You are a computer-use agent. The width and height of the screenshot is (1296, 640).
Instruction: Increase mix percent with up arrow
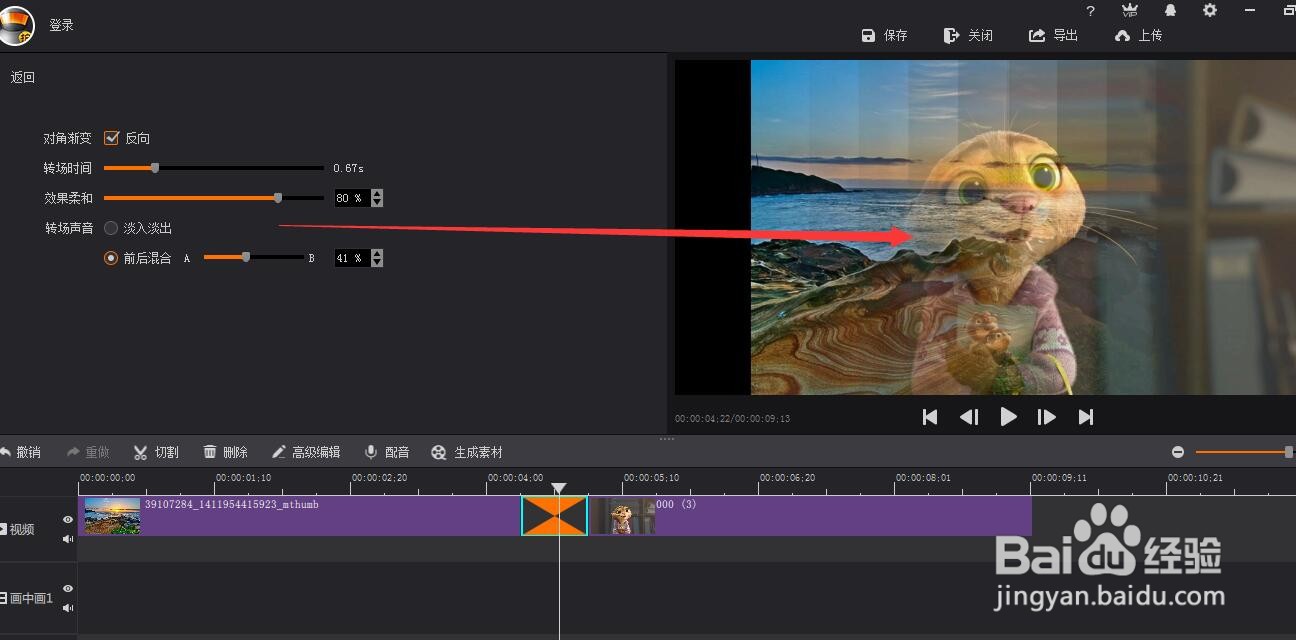[377, 254]
